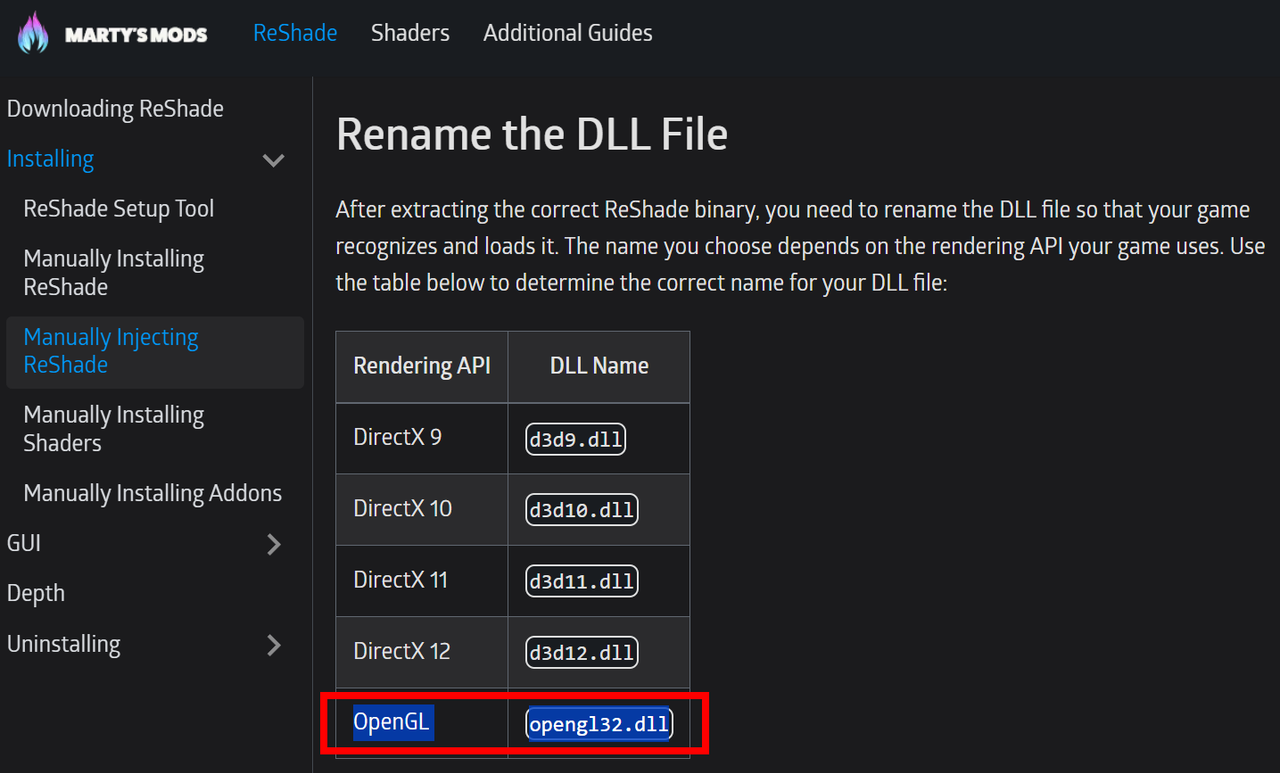The image size is (1280, 773).
Task: Expand the Uninstalling section chevron
Action: [x=274, y=646]
